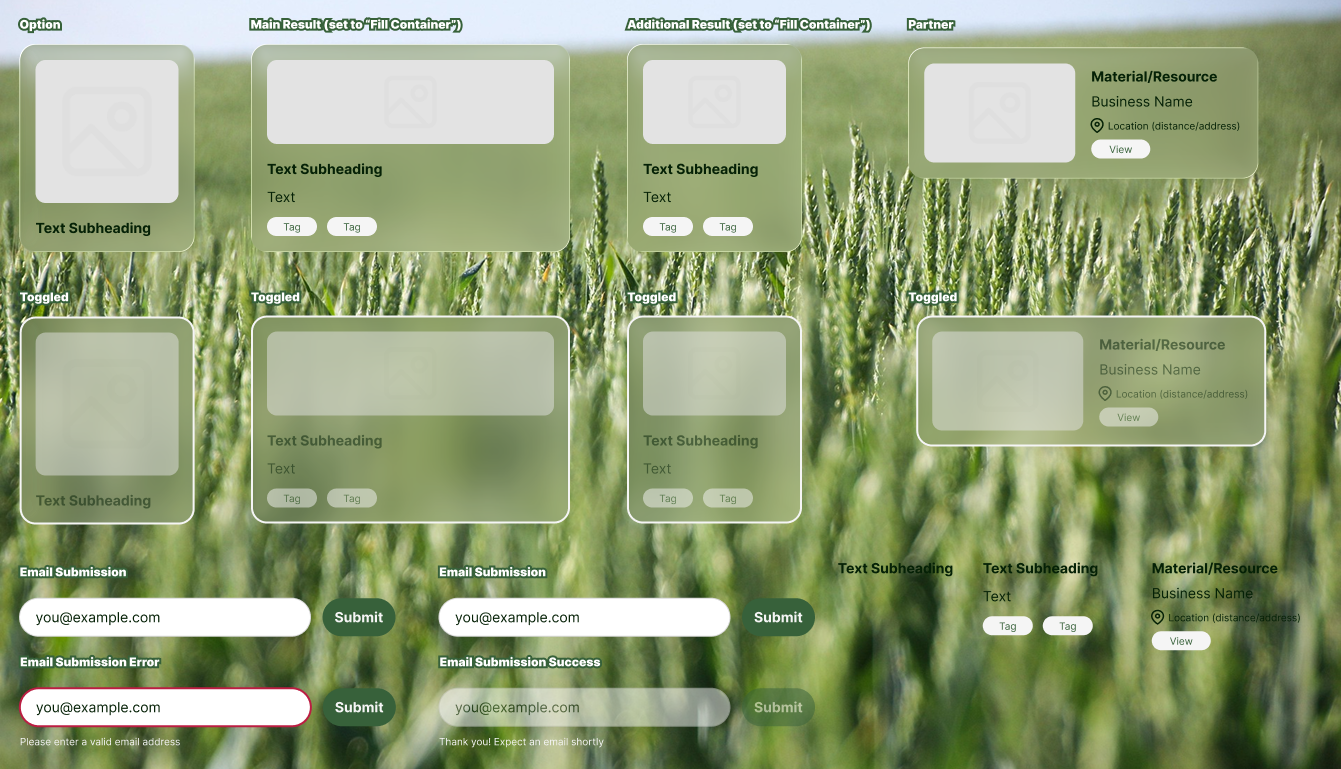Click the faded email field in Email Submission Success
This screenshot has width=1341, height=769.
[584, 707]
